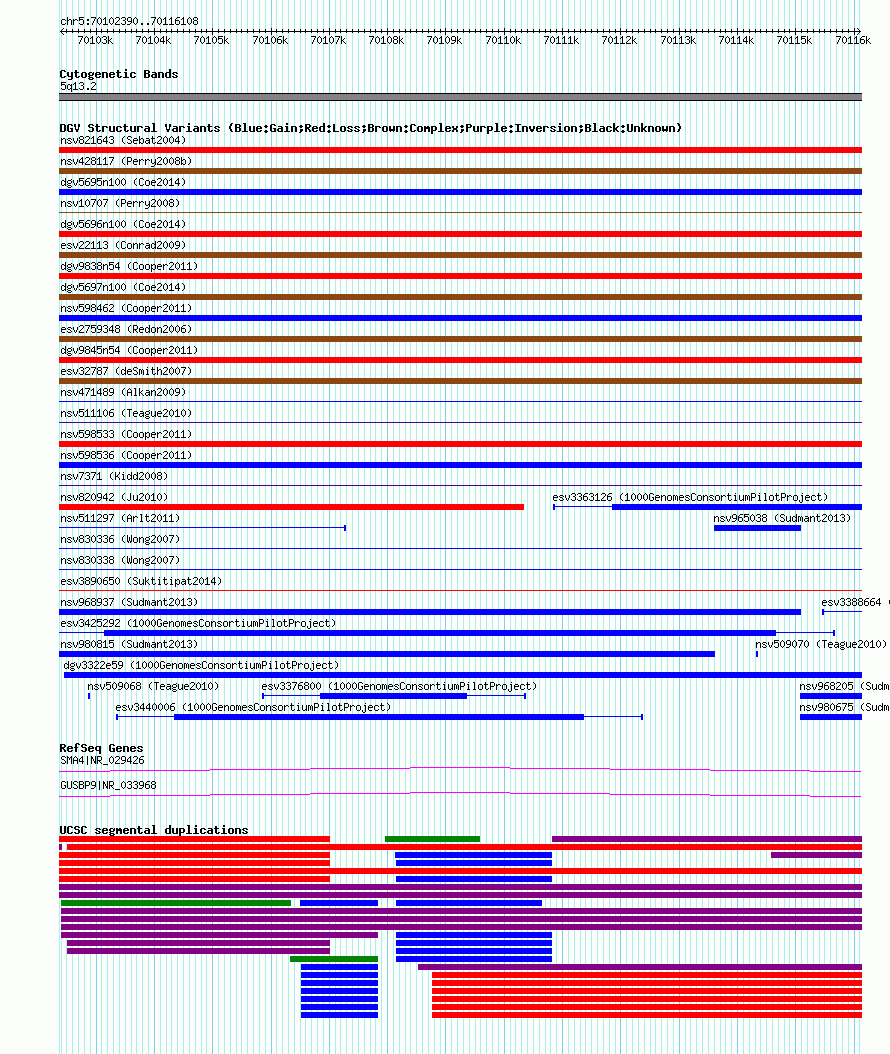
Task: Click the nsv10707 (Perry2008) label
Action: pos(120,203)
